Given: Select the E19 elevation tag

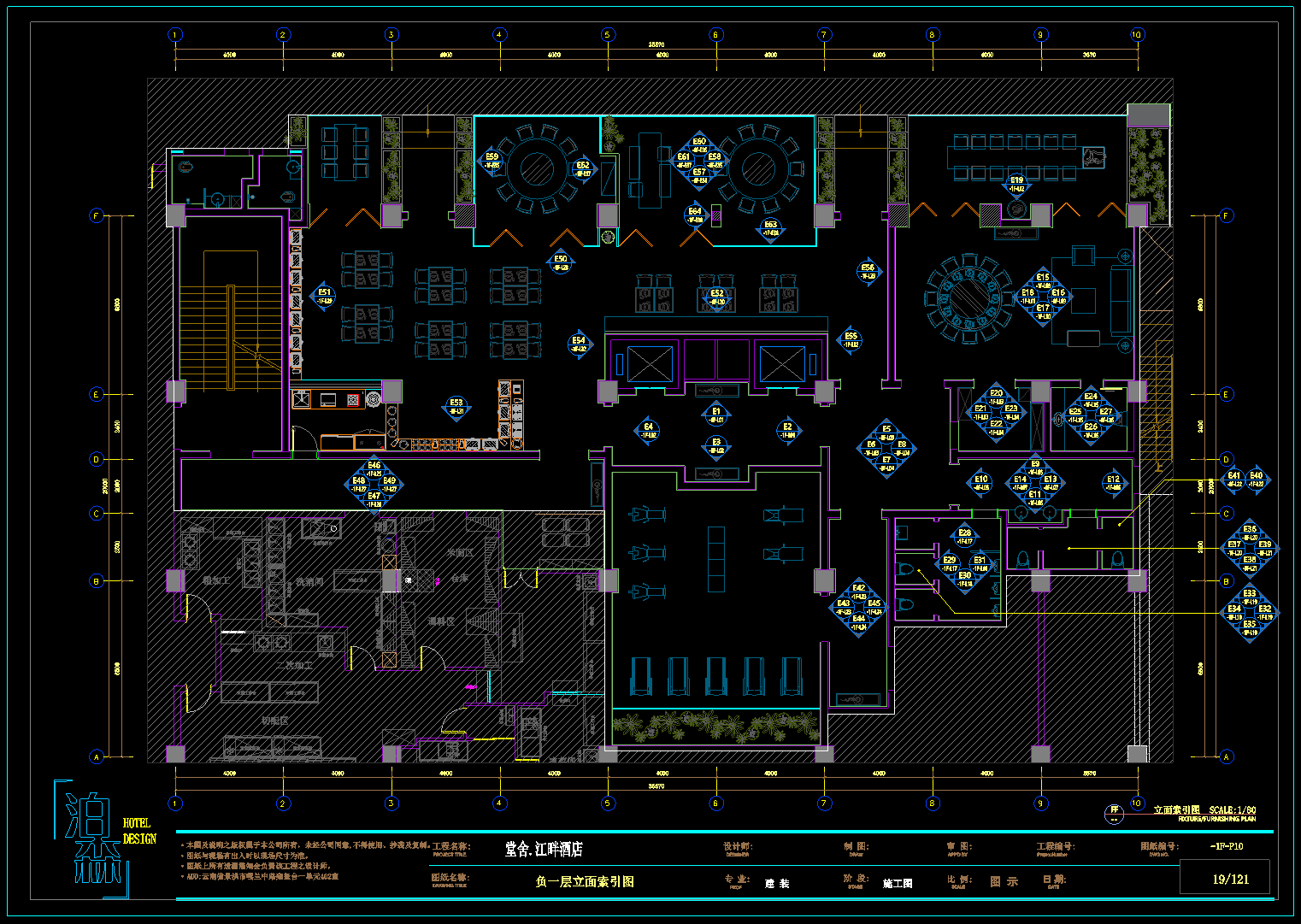Looking at the screenshot, I should click(x=1016, y=185).
